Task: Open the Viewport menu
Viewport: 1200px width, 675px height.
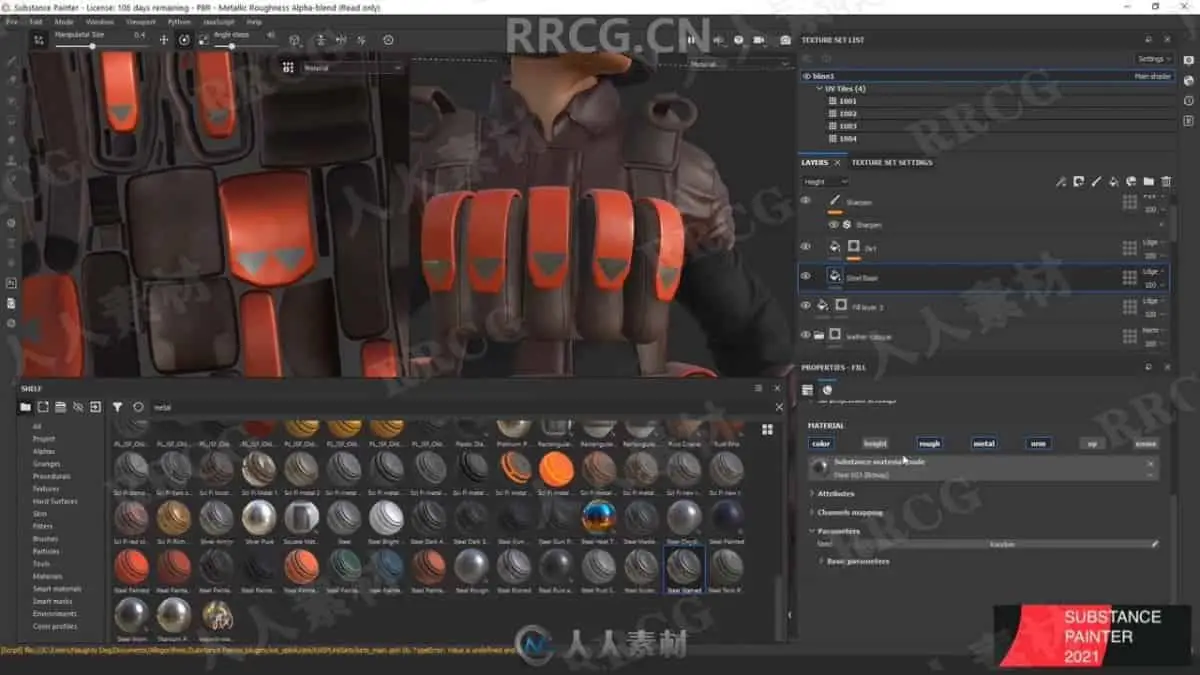Action: (140, 21)
